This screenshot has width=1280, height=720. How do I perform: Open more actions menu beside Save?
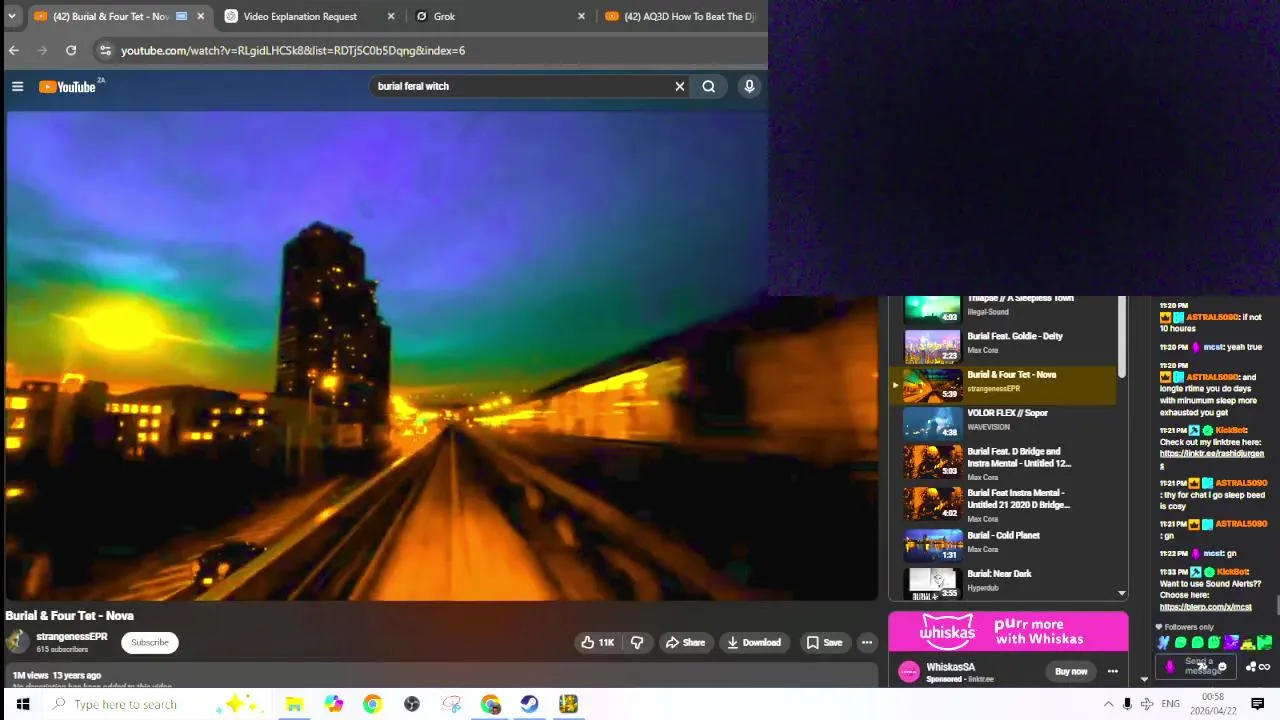click(x=867, y=643)
